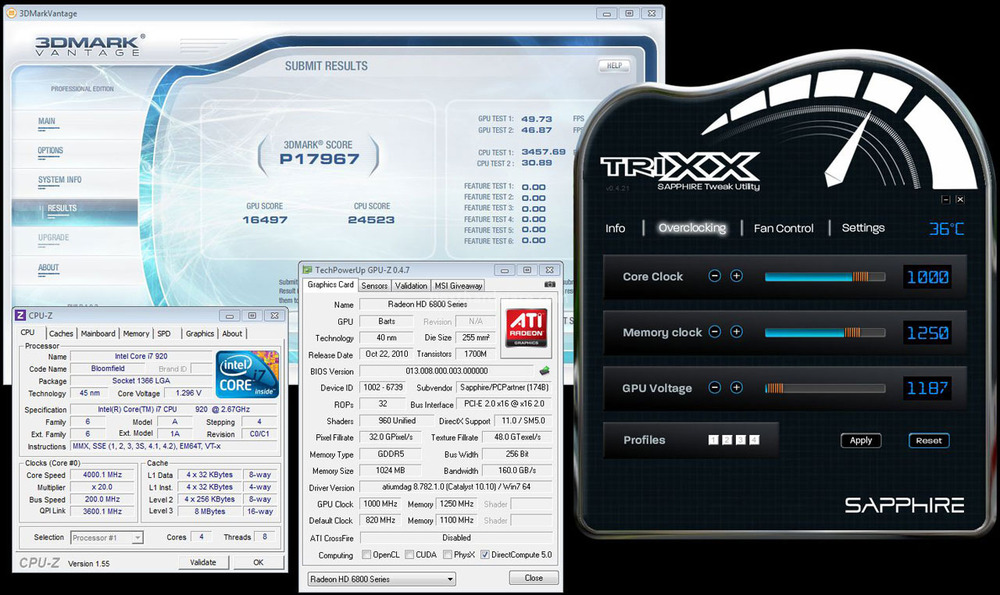Click the Memory clock slider bar
The height and width of the screenshot is (595, 1000).
click(825, 332)
